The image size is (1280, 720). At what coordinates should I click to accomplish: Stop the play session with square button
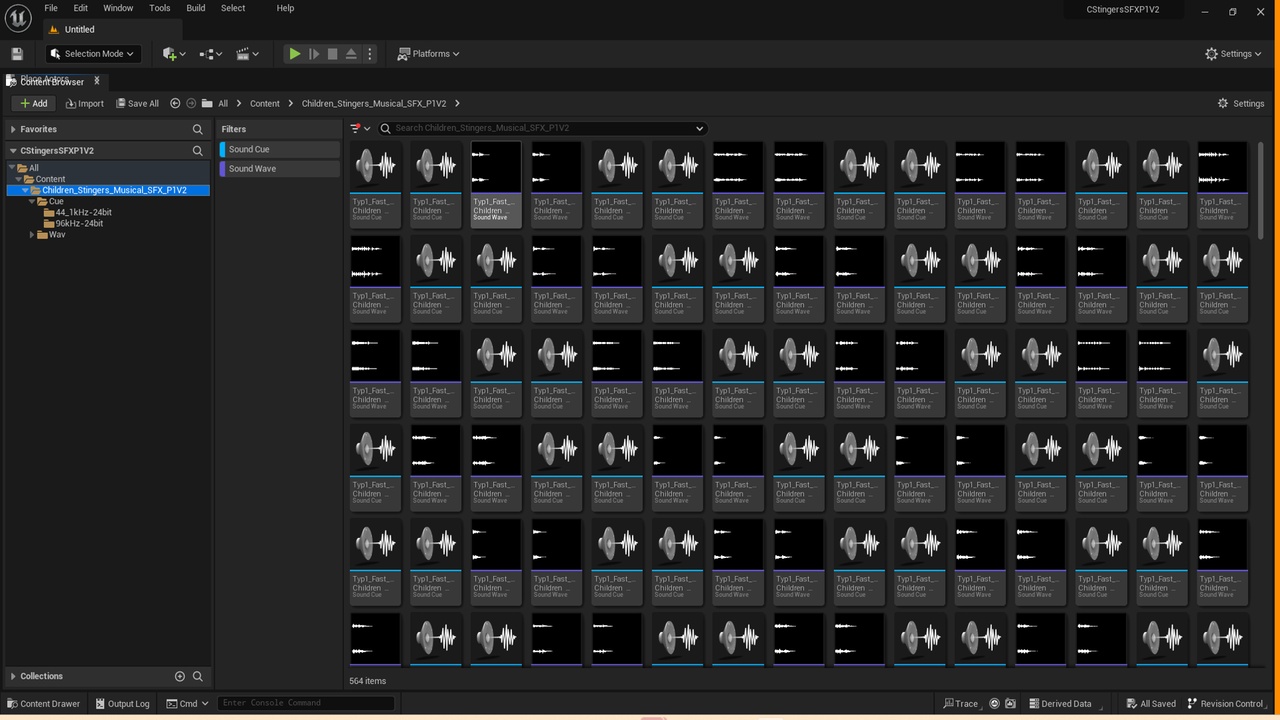[333, 54]
